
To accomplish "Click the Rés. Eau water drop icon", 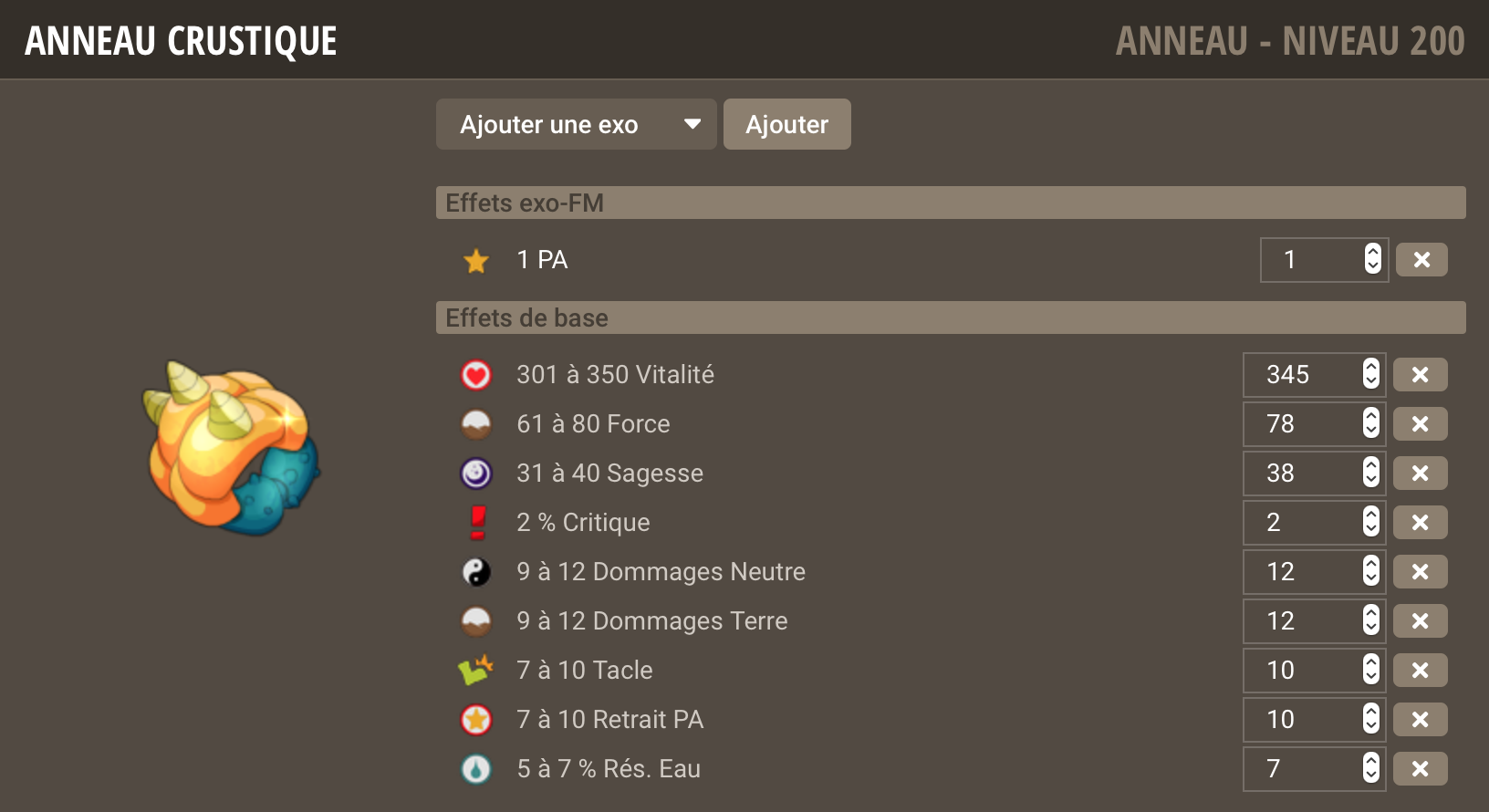I will pos(475,769).
